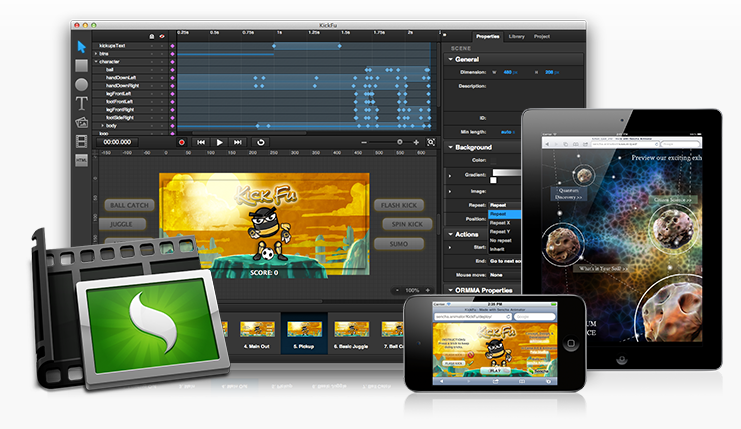Select the image insert tool
This screenshot has height=429, width=741.
pos(81,122)
